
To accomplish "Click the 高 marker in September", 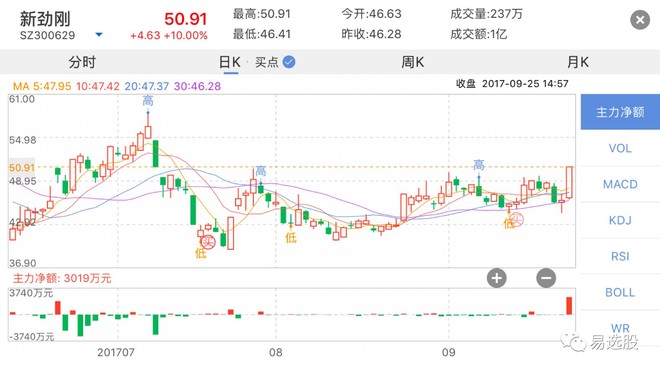I will pos(479,165).
